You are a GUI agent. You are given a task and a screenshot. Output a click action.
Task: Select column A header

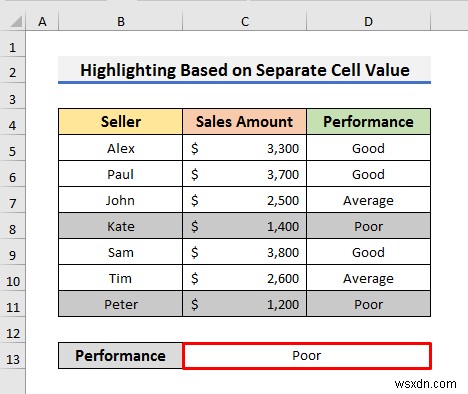pyautogui.click(x=42, y=22)
